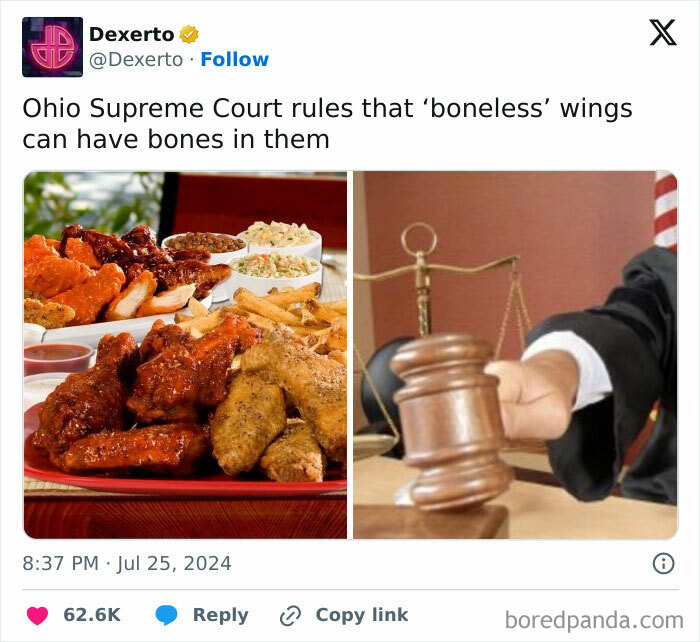Click the boredpanda.com watermark
700x642 pixels.
[x=594, y=621]
